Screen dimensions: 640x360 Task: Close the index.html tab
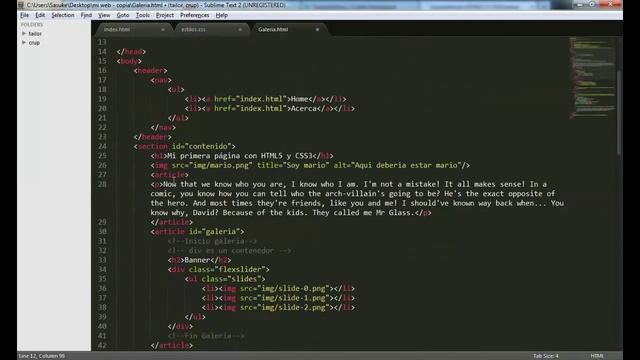[163, 29]
